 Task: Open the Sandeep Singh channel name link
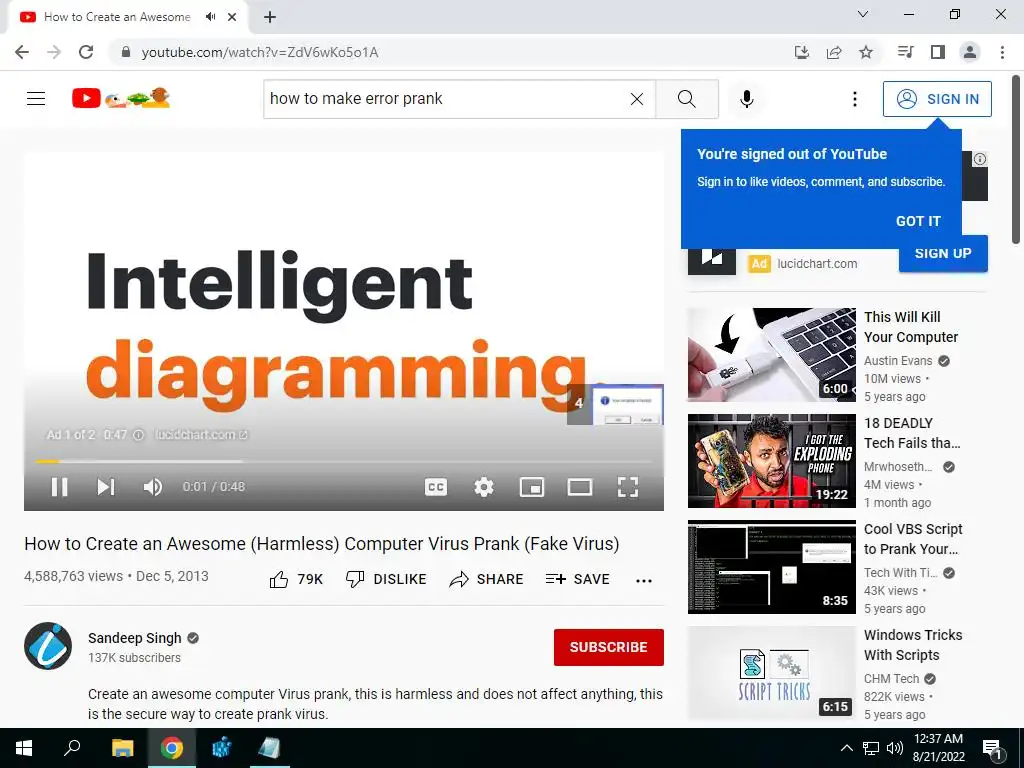pyautogui.click(x=135, y=638)
